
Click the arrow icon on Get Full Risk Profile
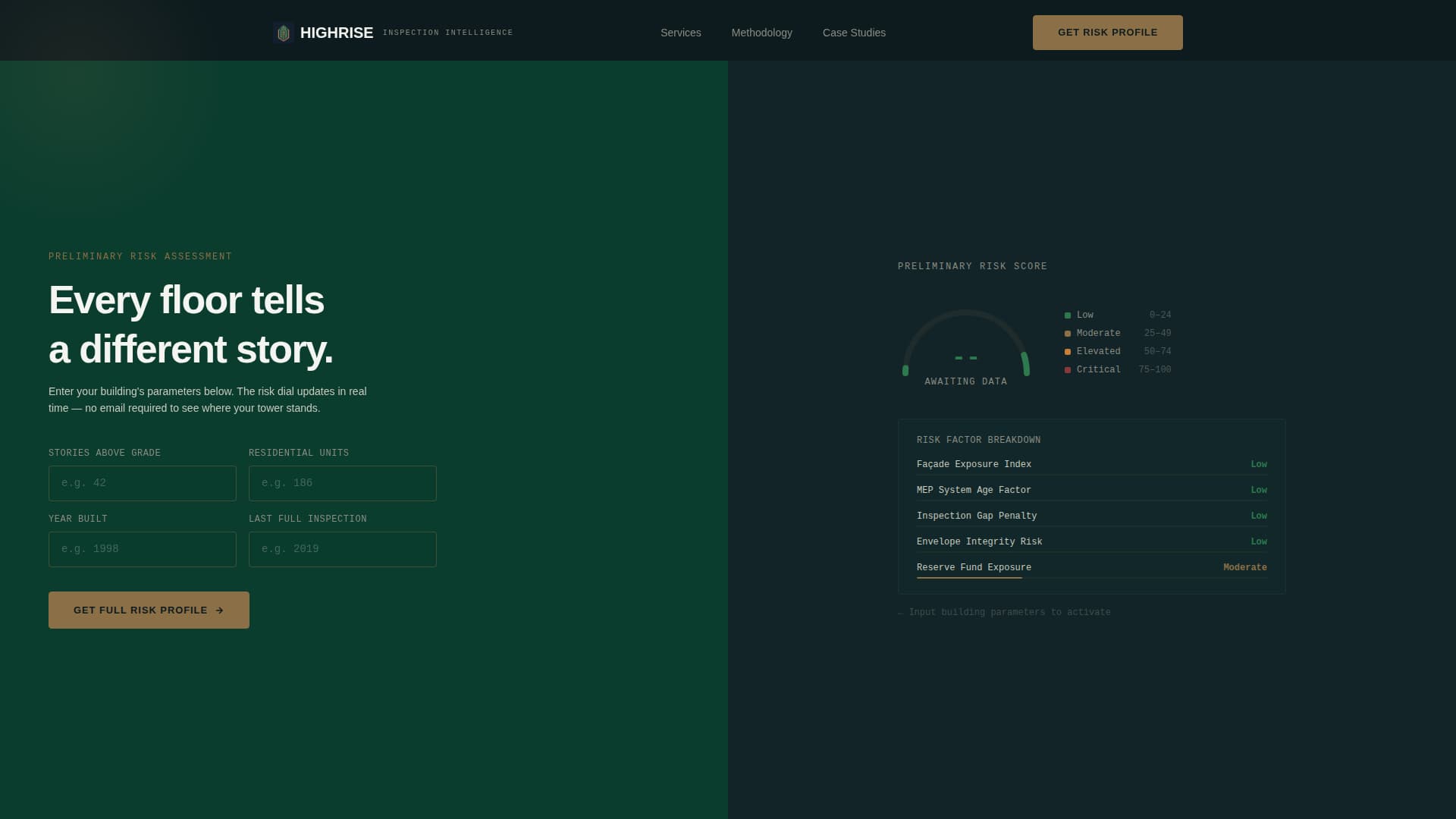219,610
